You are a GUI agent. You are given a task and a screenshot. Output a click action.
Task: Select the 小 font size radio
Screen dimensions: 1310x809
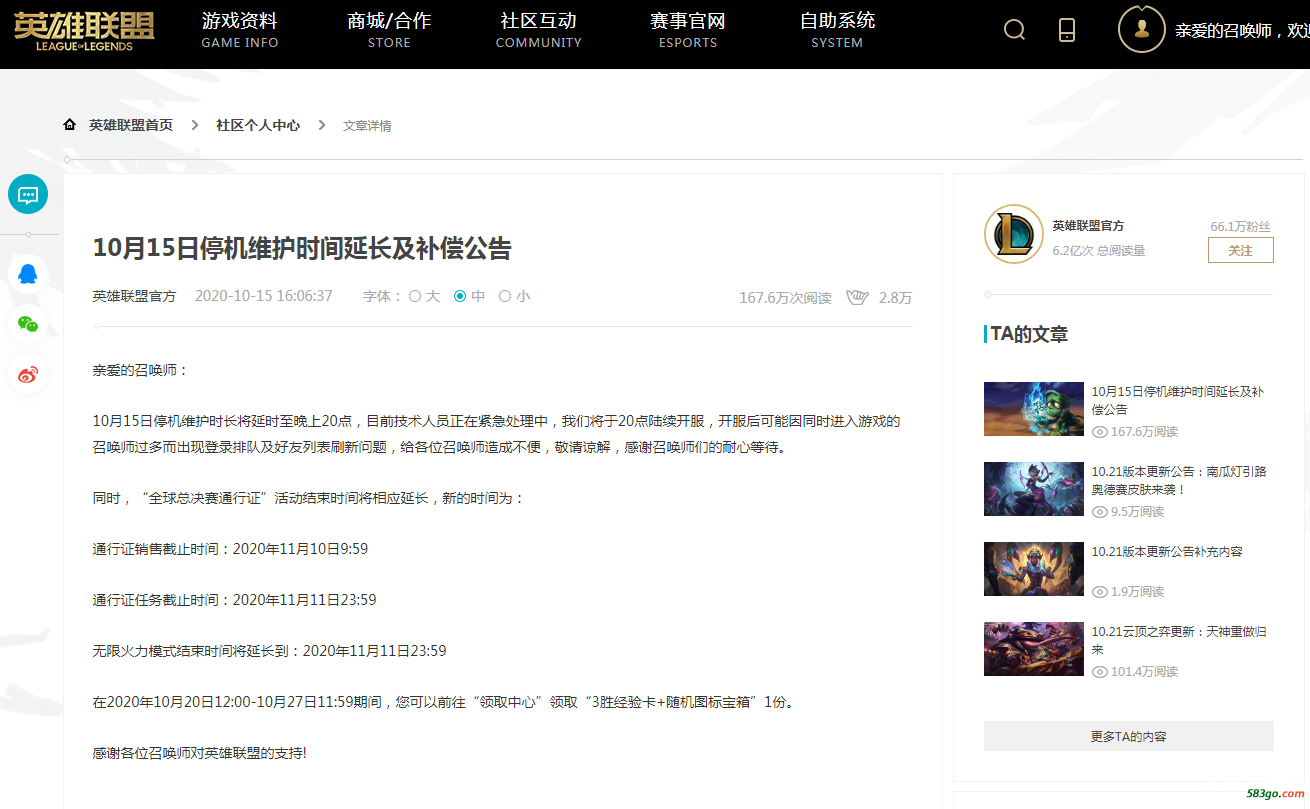pos(505,296)
